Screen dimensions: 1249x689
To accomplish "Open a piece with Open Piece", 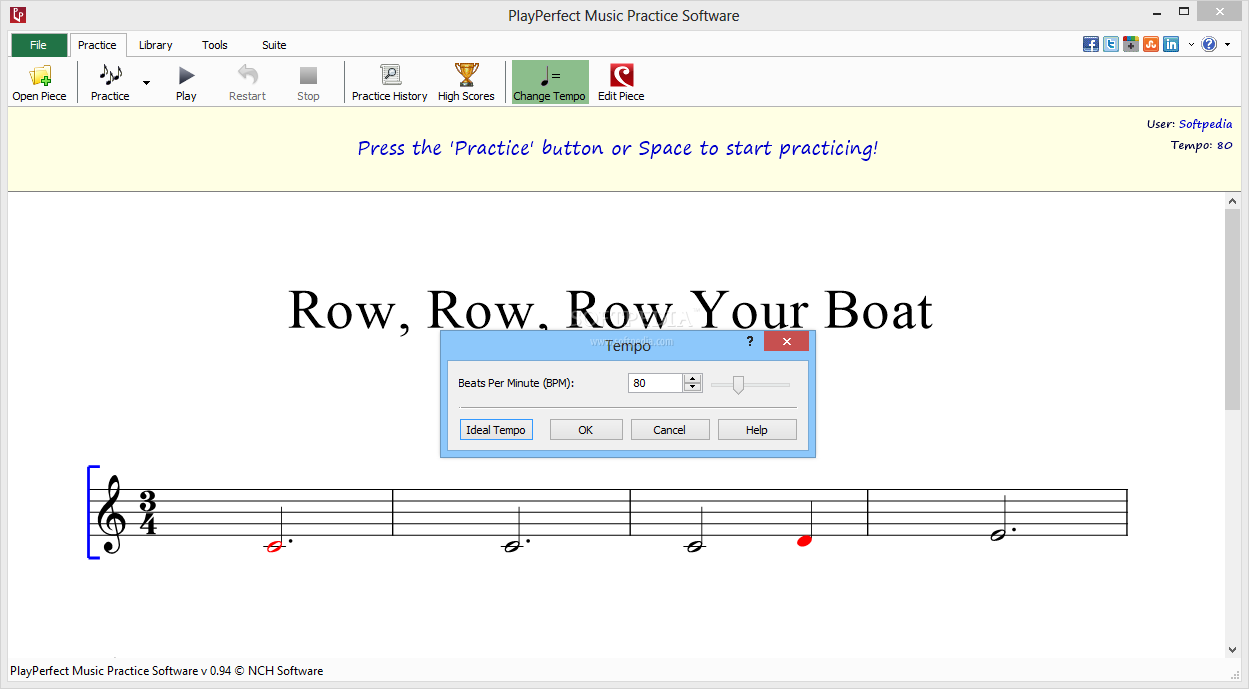I will 40,82.
